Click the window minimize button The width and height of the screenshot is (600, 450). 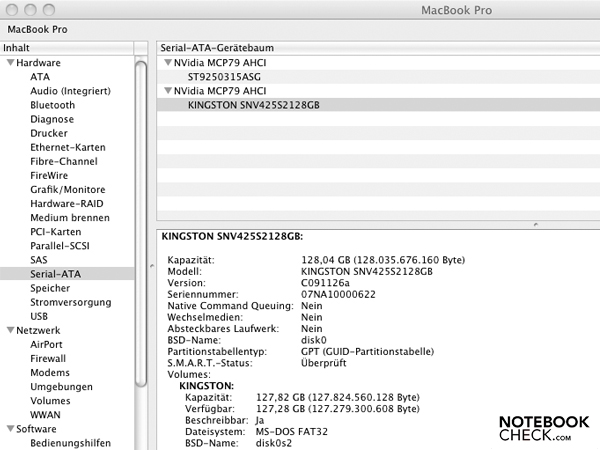(30, 10)
